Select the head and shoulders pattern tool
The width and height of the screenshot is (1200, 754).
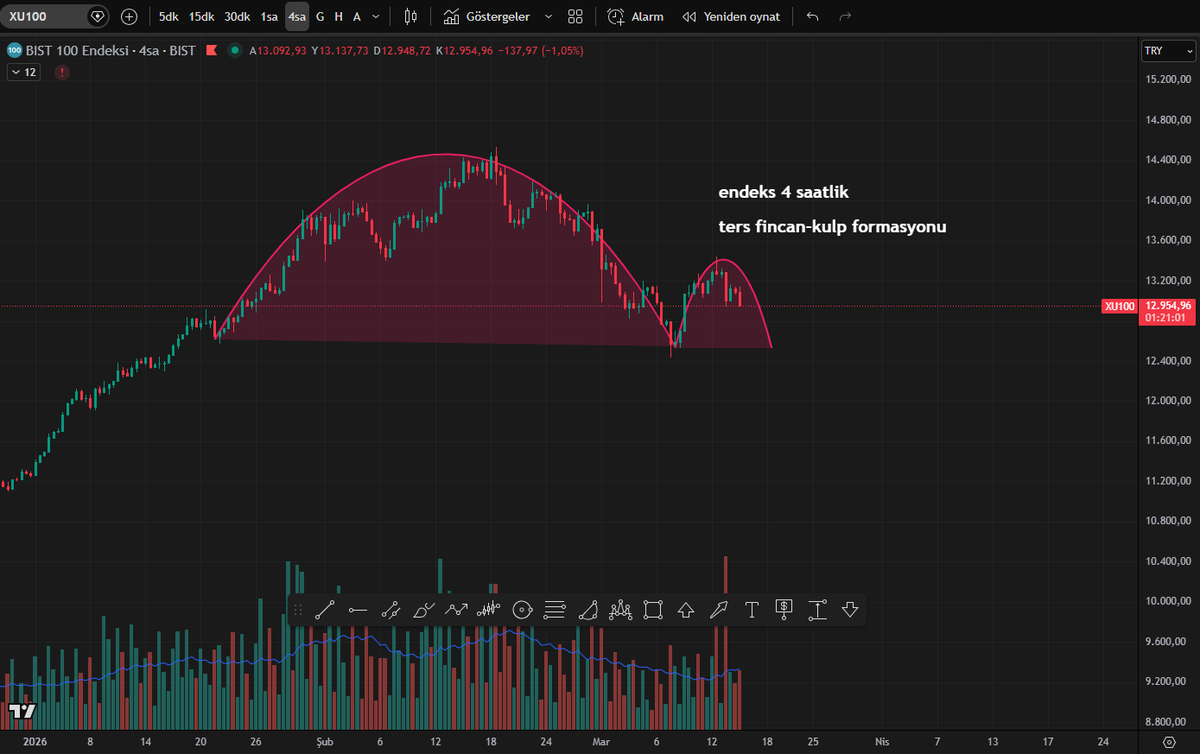620,609
